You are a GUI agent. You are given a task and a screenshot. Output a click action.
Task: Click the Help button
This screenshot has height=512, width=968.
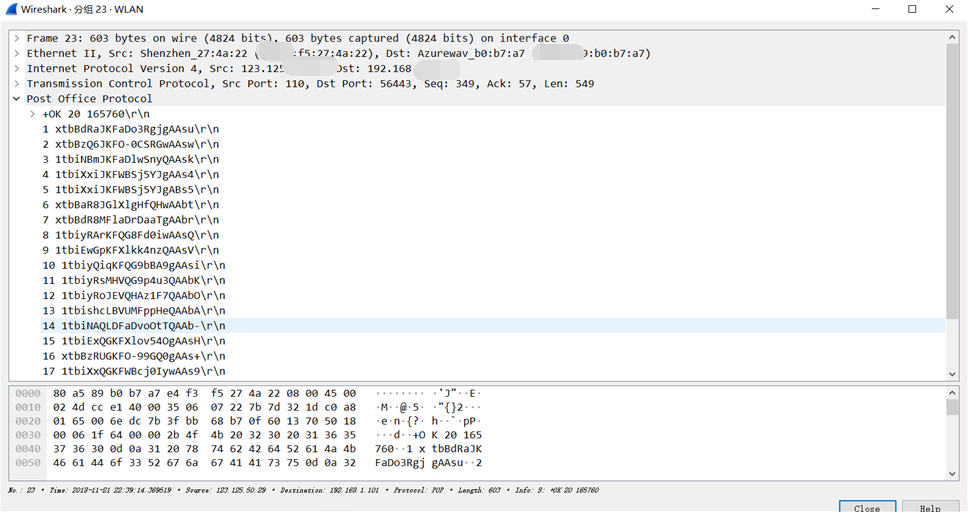click(930, 507)
